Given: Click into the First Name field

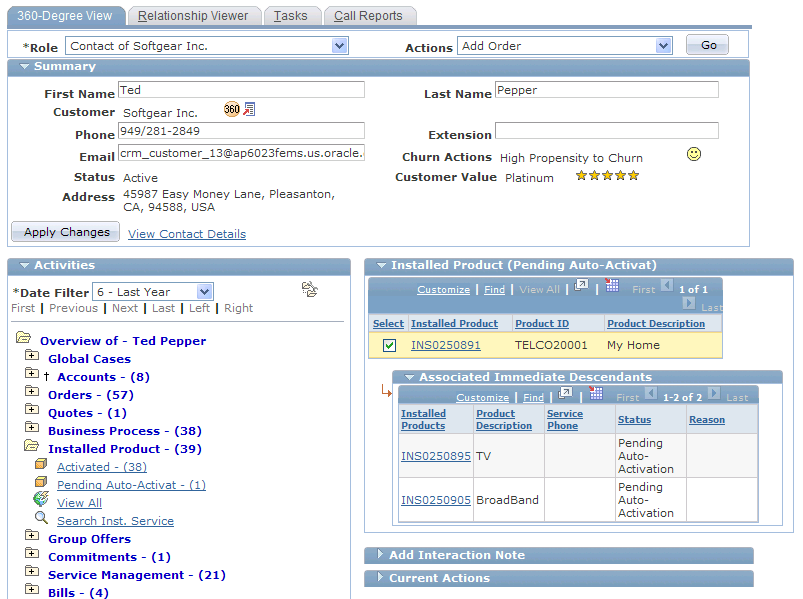Looking at the screenshot, I should (241, 90).
